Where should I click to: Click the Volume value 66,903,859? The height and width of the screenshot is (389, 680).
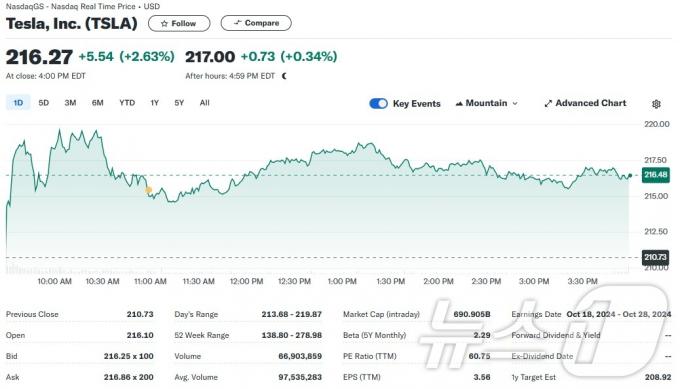click(x=300, y=356)
